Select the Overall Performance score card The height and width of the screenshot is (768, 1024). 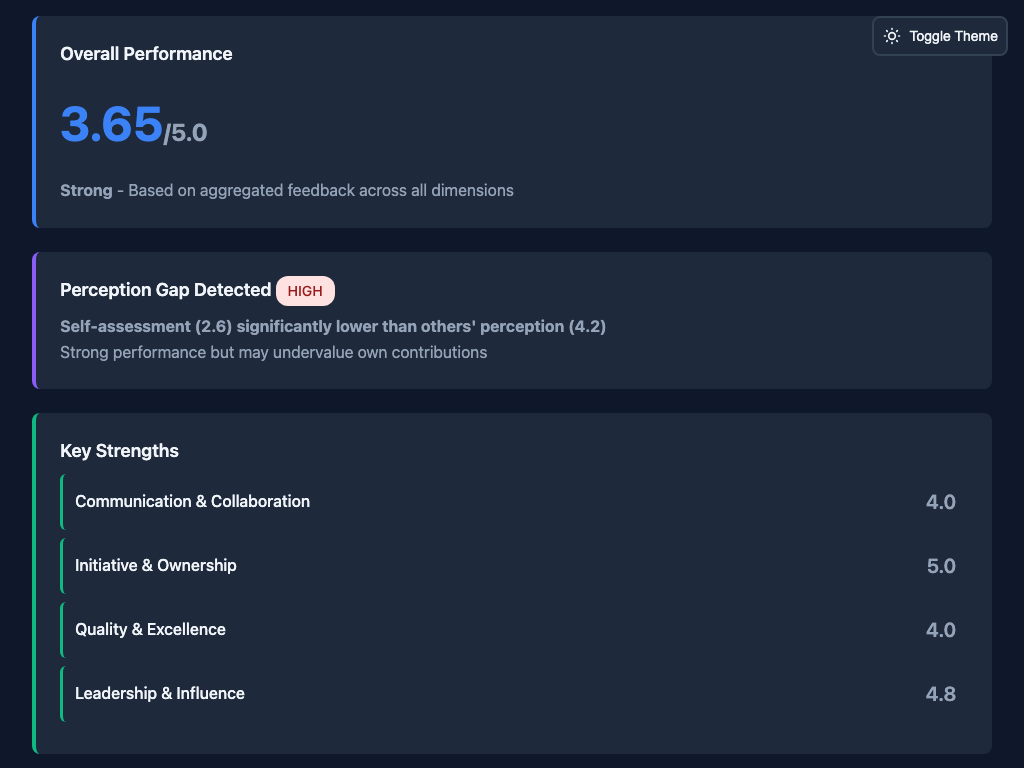pos(512,120)
